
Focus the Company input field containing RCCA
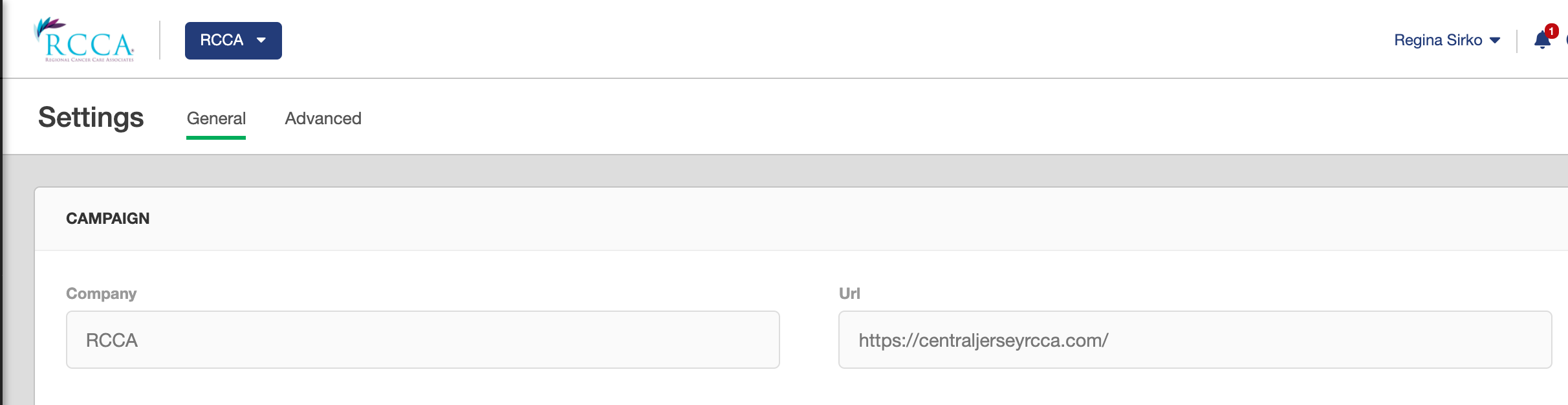click(x=423, y=340)
